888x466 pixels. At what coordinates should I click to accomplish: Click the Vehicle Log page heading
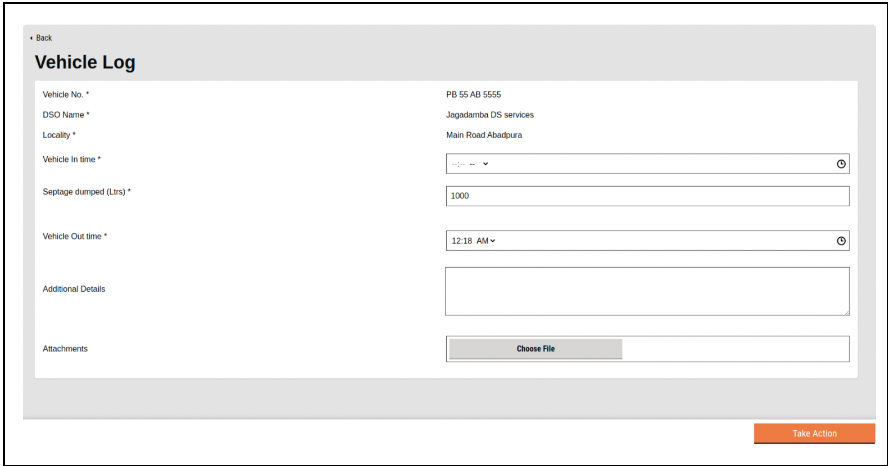(85, 62)
